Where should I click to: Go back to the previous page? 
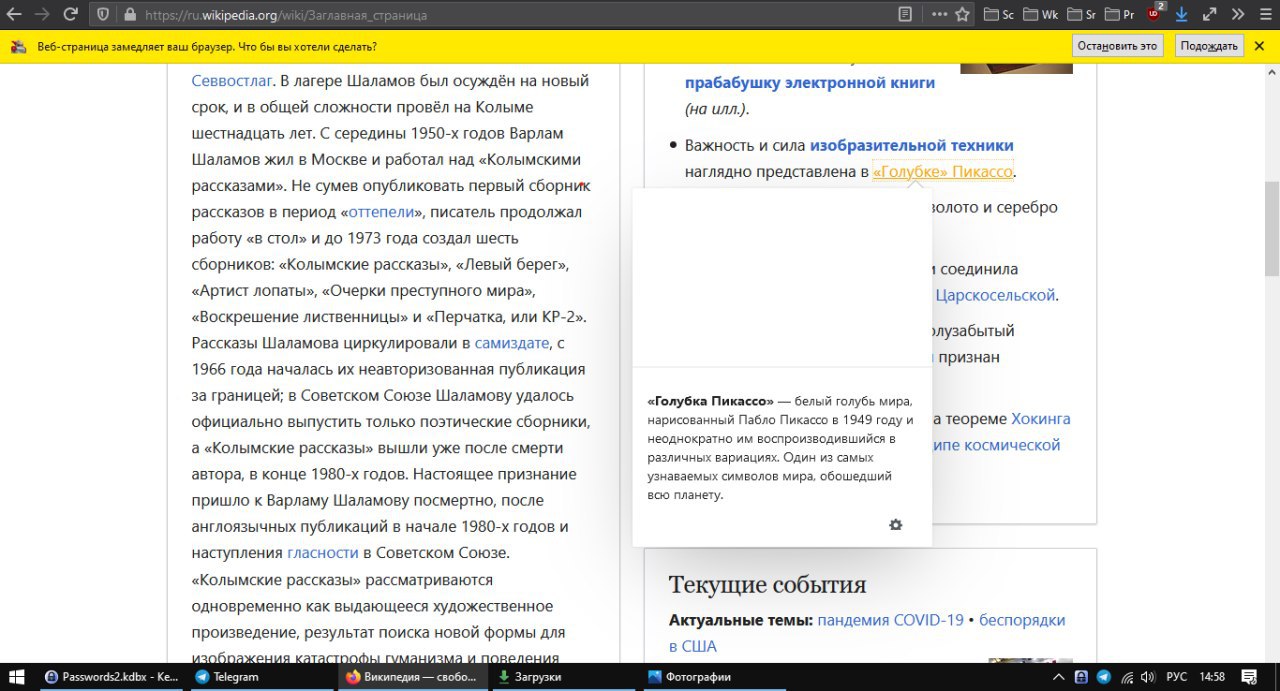click(x=14, y=14)
